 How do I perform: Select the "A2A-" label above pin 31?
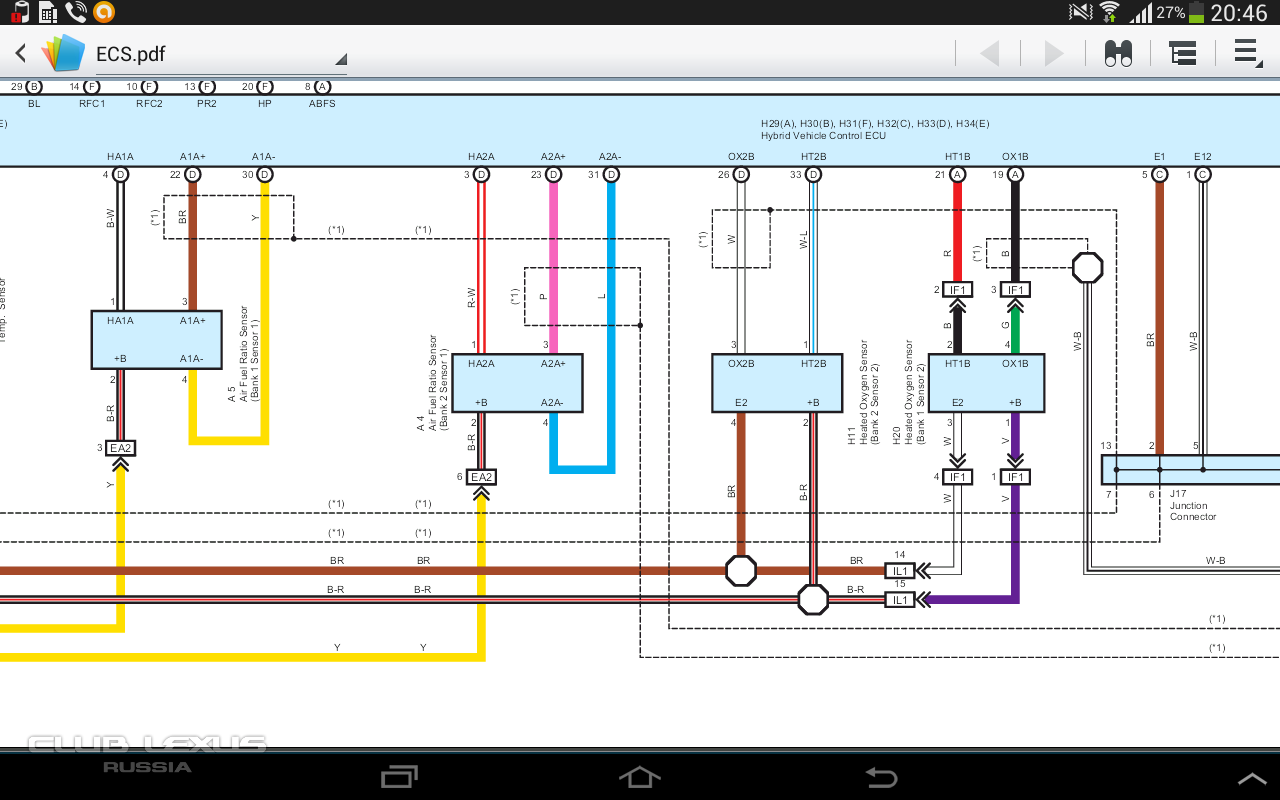pos(610,157)
